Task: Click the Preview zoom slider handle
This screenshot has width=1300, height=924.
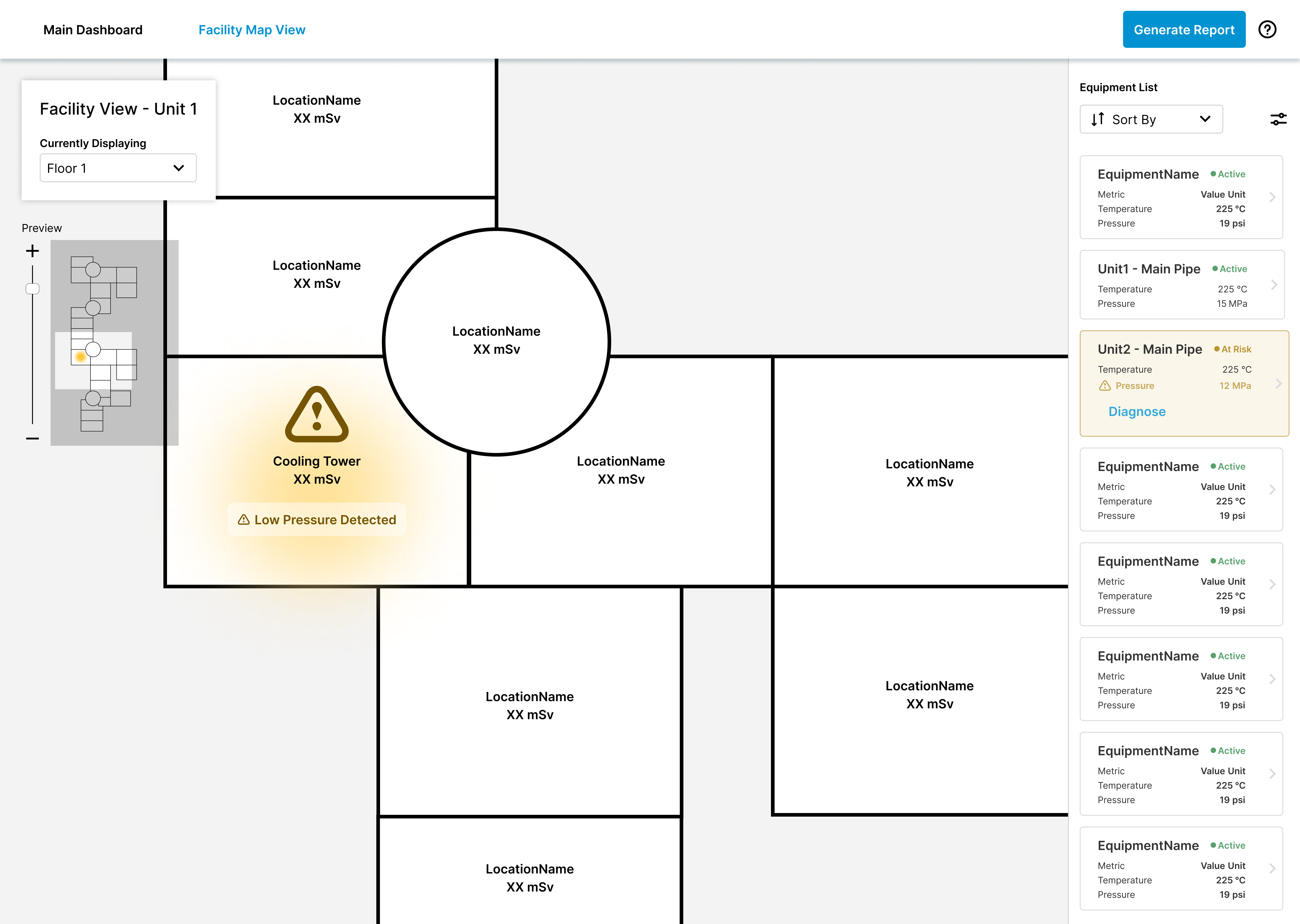Action: tap(32, 289)
